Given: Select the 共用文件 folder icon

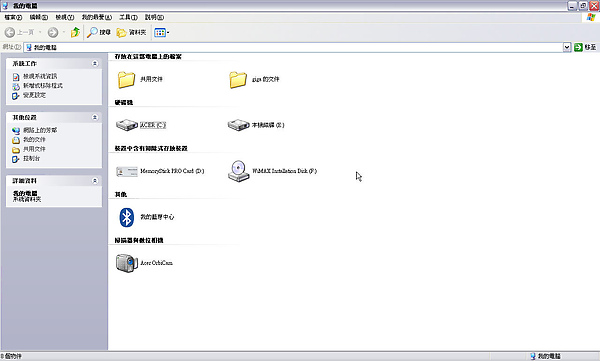Looking at the screenshot, I should 126,79.
